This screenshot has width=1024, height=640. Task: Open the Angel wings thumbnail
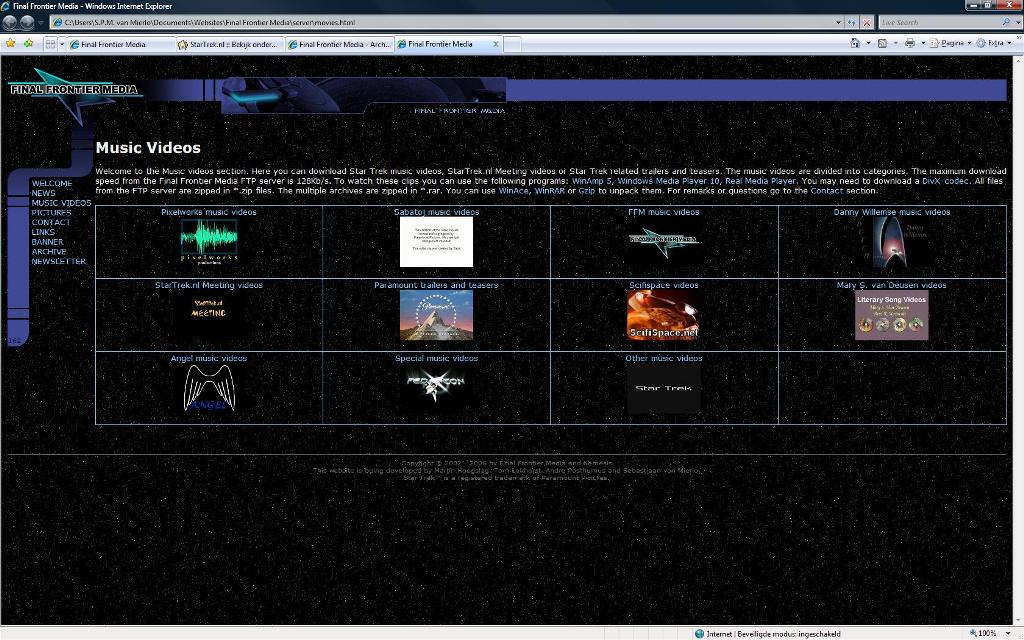(209, 388)
